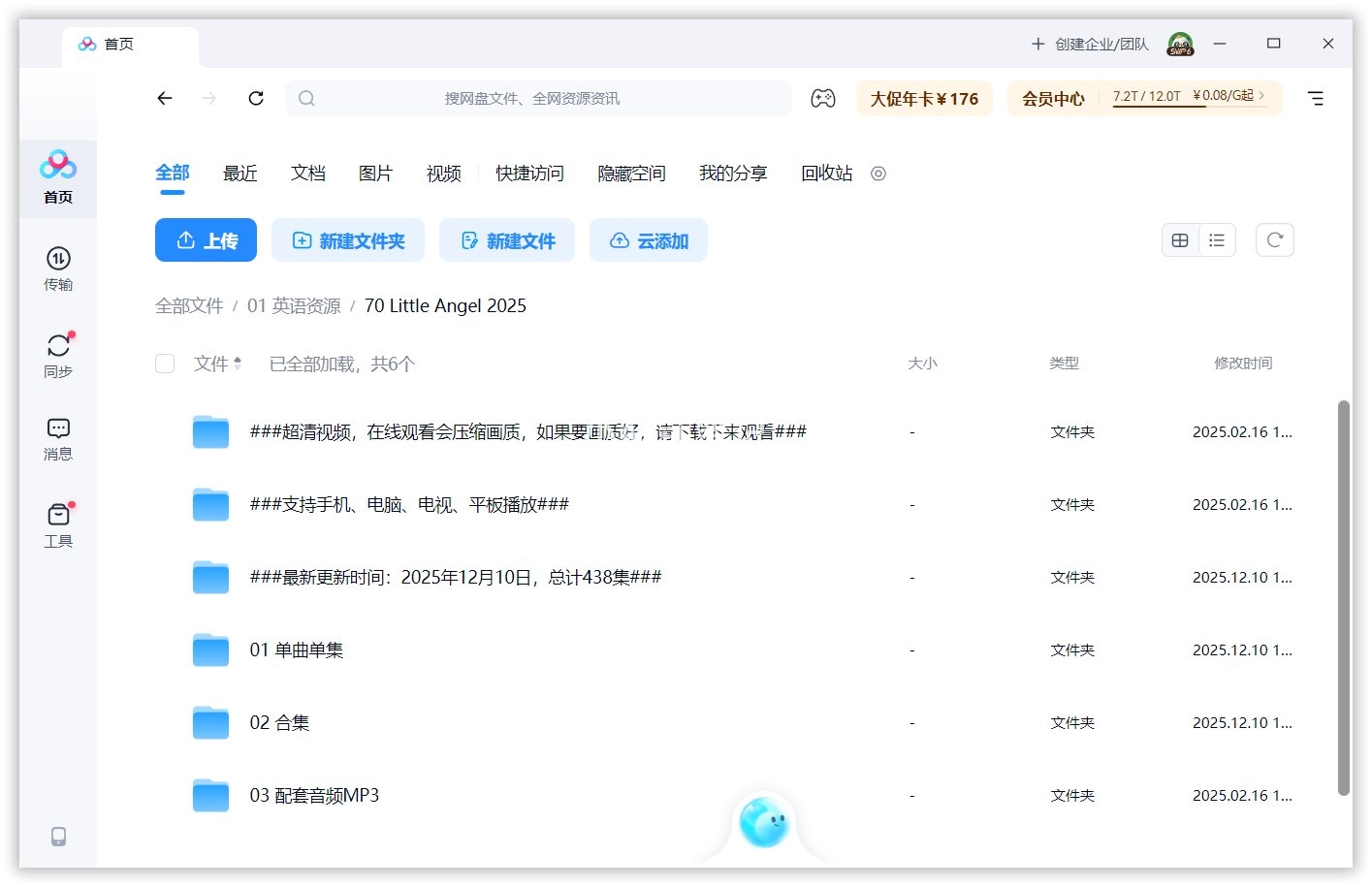Screen dimensions: 1372x887
Task: Click the mobile phone icon at sidebar bottom
Action: [58, 836]
